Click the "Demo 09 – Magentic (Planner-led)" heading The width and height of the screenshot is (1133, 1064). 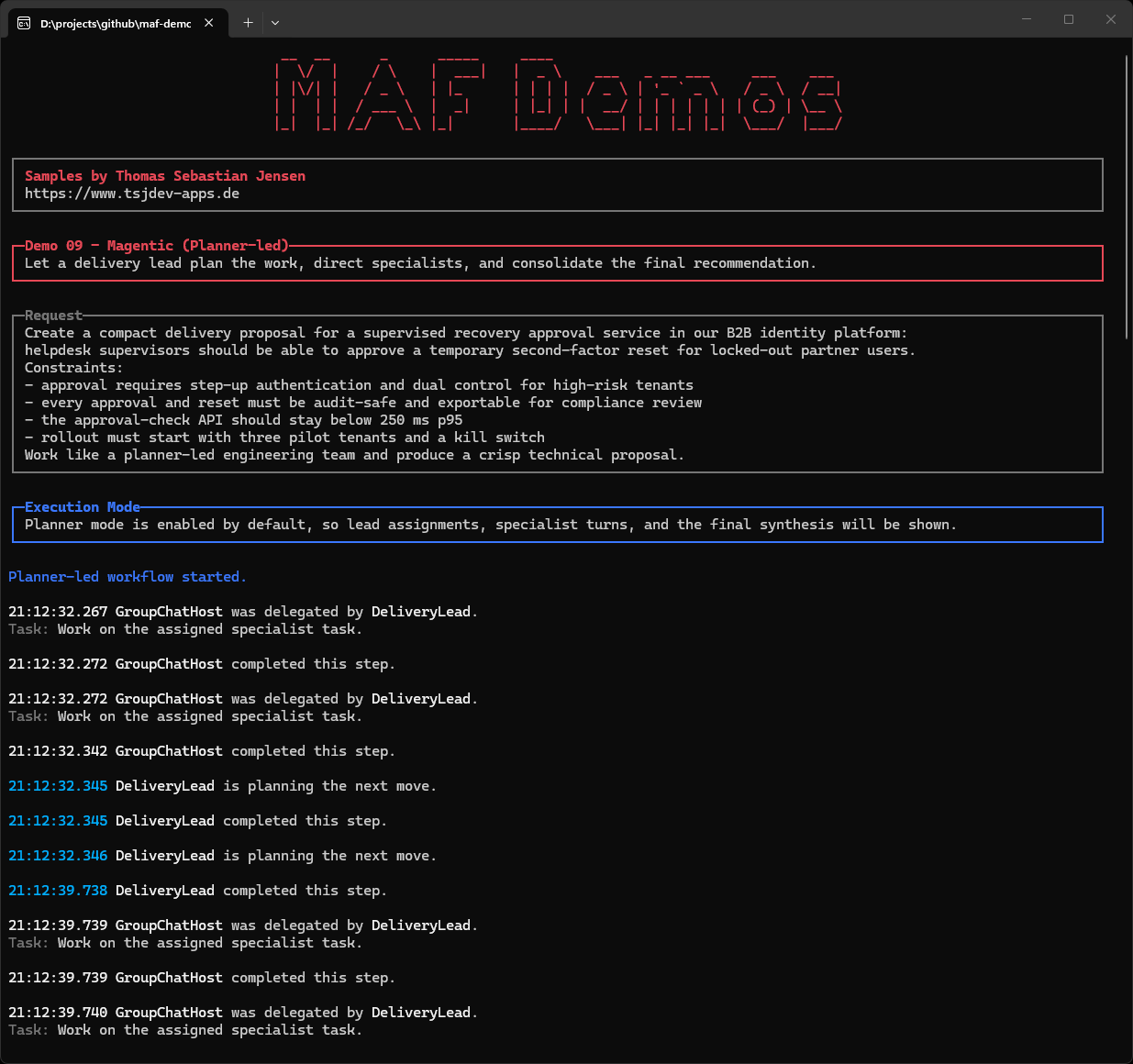point(156,246)
